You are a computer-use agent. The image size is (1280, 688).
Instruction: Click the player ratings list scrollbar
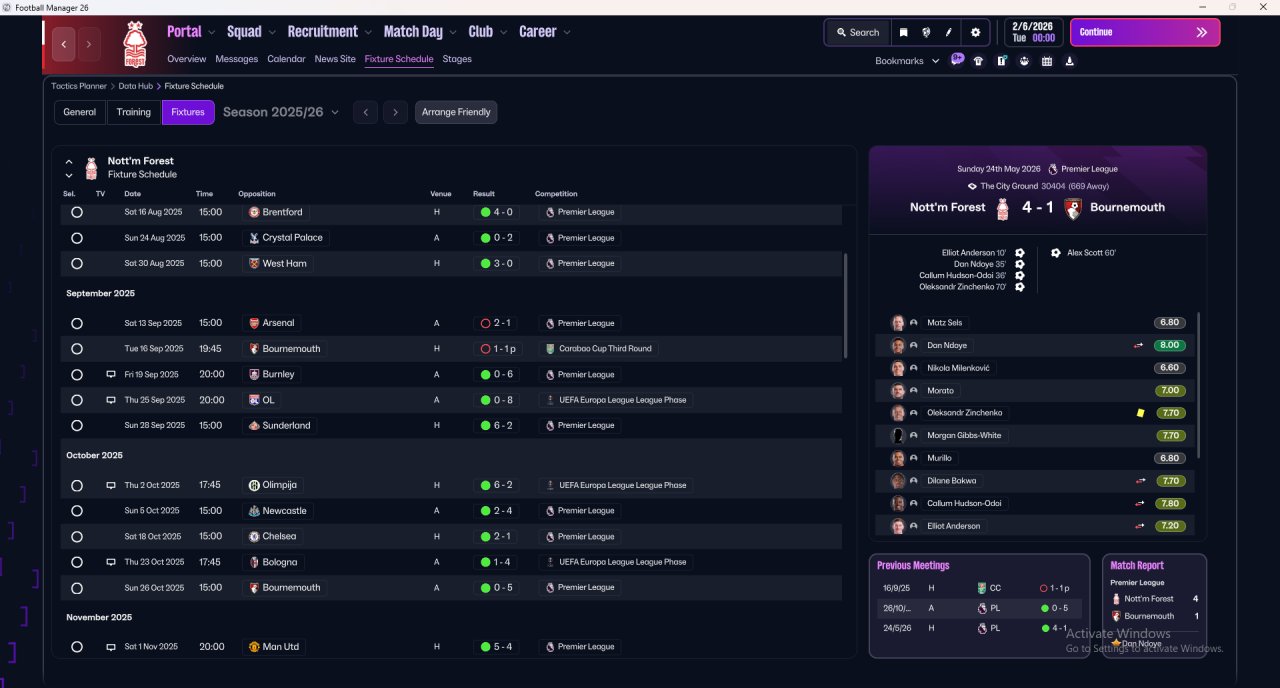coord(1197,385)
